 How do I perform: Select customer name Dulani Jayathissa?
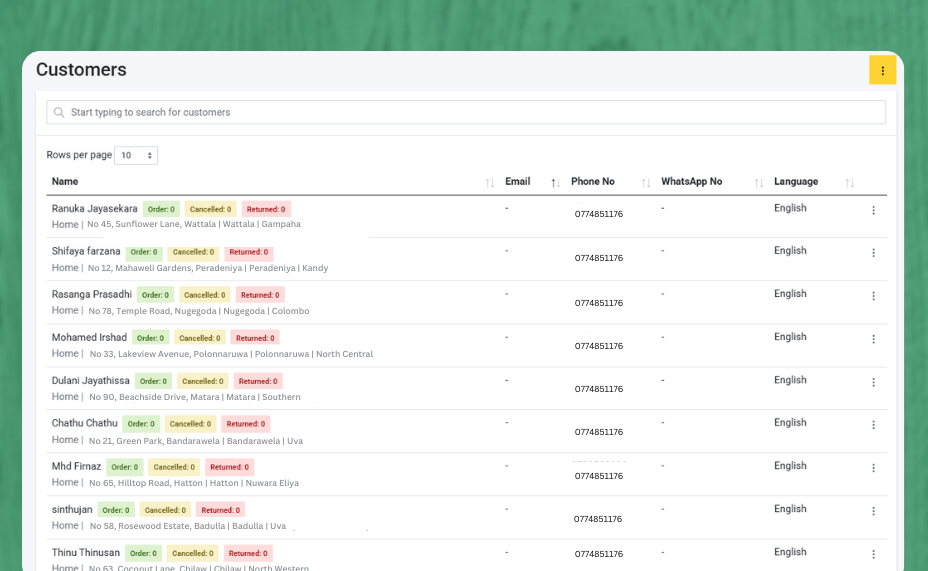click(x=91, y=380)
